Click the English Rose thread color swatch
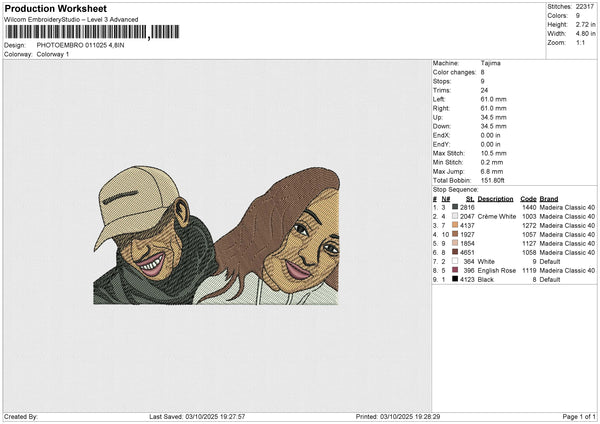This screenshot has height=424, width=600. (455, 270)
